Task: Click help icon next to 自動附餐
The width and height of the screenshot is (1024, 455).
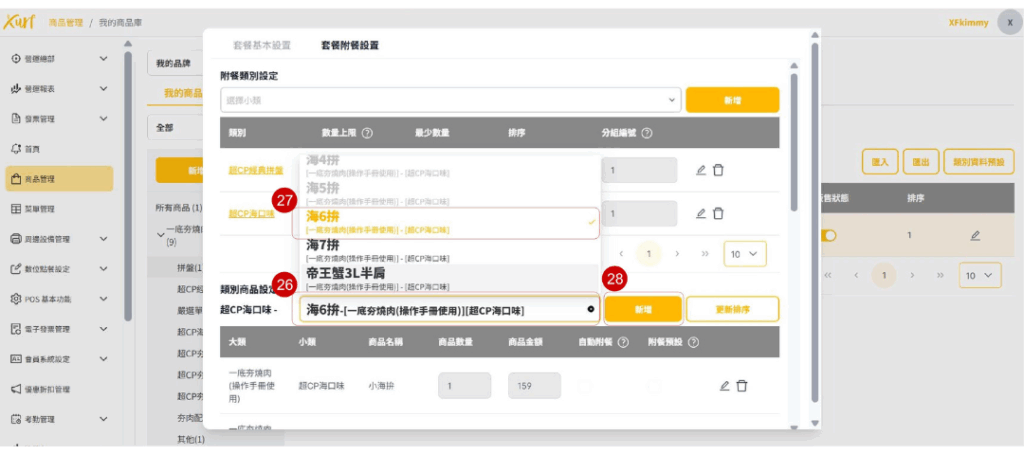Action: [623, 342]
